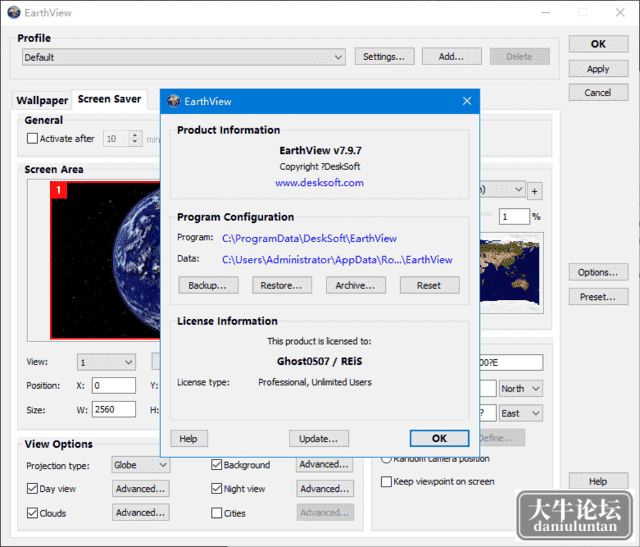Close the EarthView about dialog
640x547 pixels.
pyautogui.click(x=467, y=101)
